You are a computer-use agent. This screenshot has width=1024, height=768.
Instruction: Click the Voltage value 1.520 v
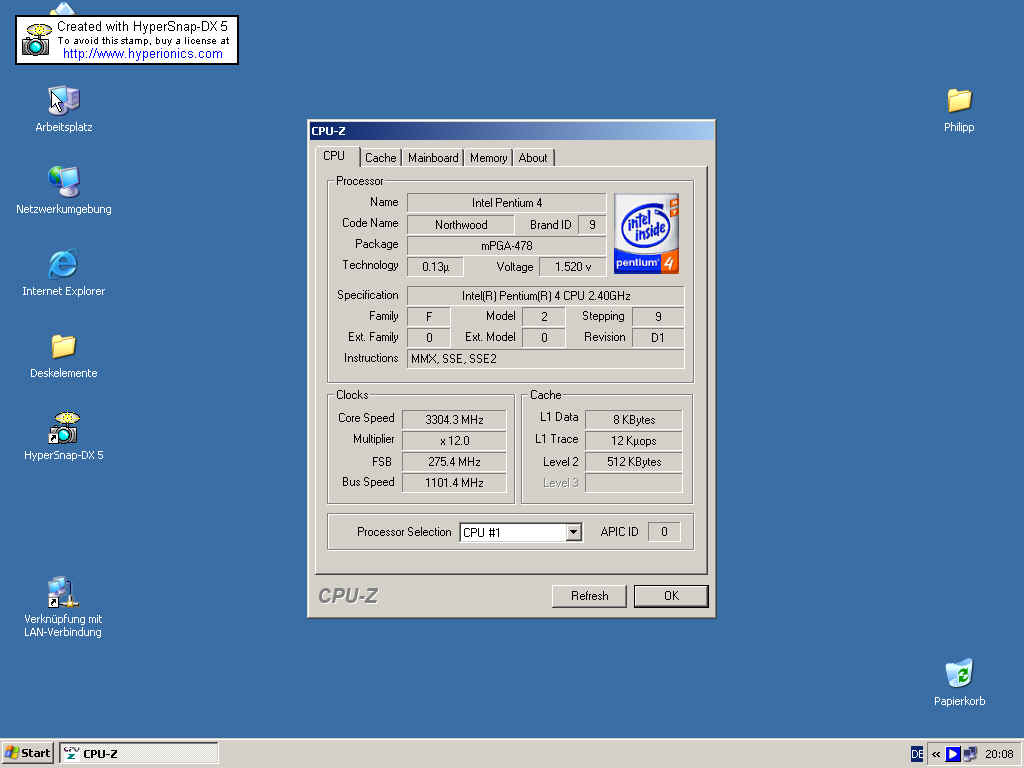[x=573, y=266]
